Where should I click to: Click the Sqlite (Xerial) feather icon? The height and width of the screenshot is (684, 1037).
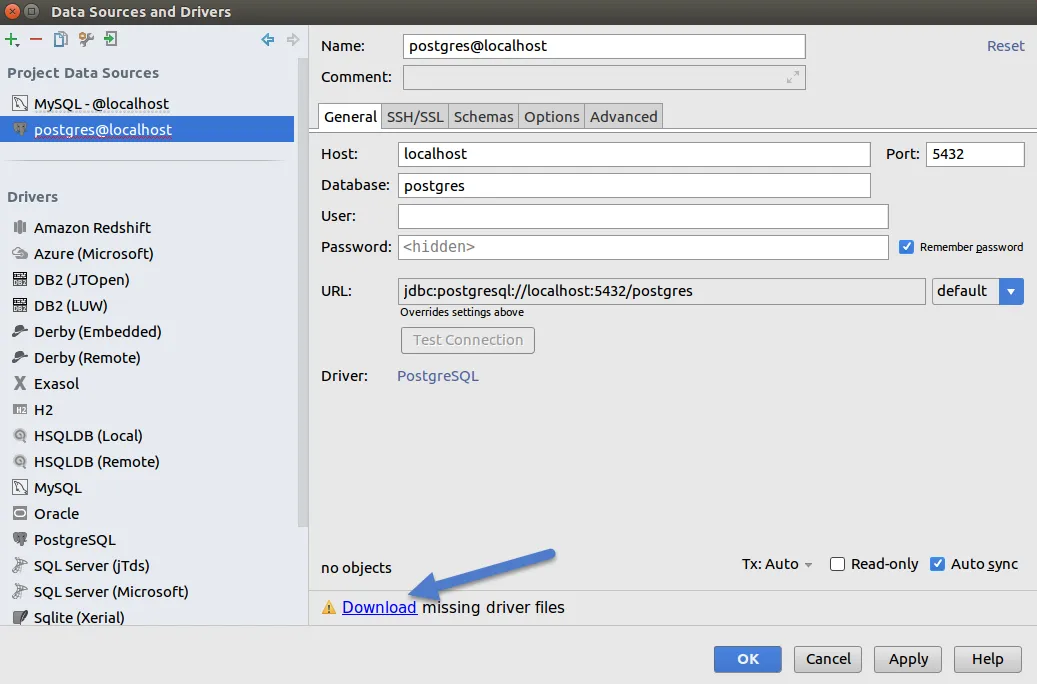(x=21, y=617)
